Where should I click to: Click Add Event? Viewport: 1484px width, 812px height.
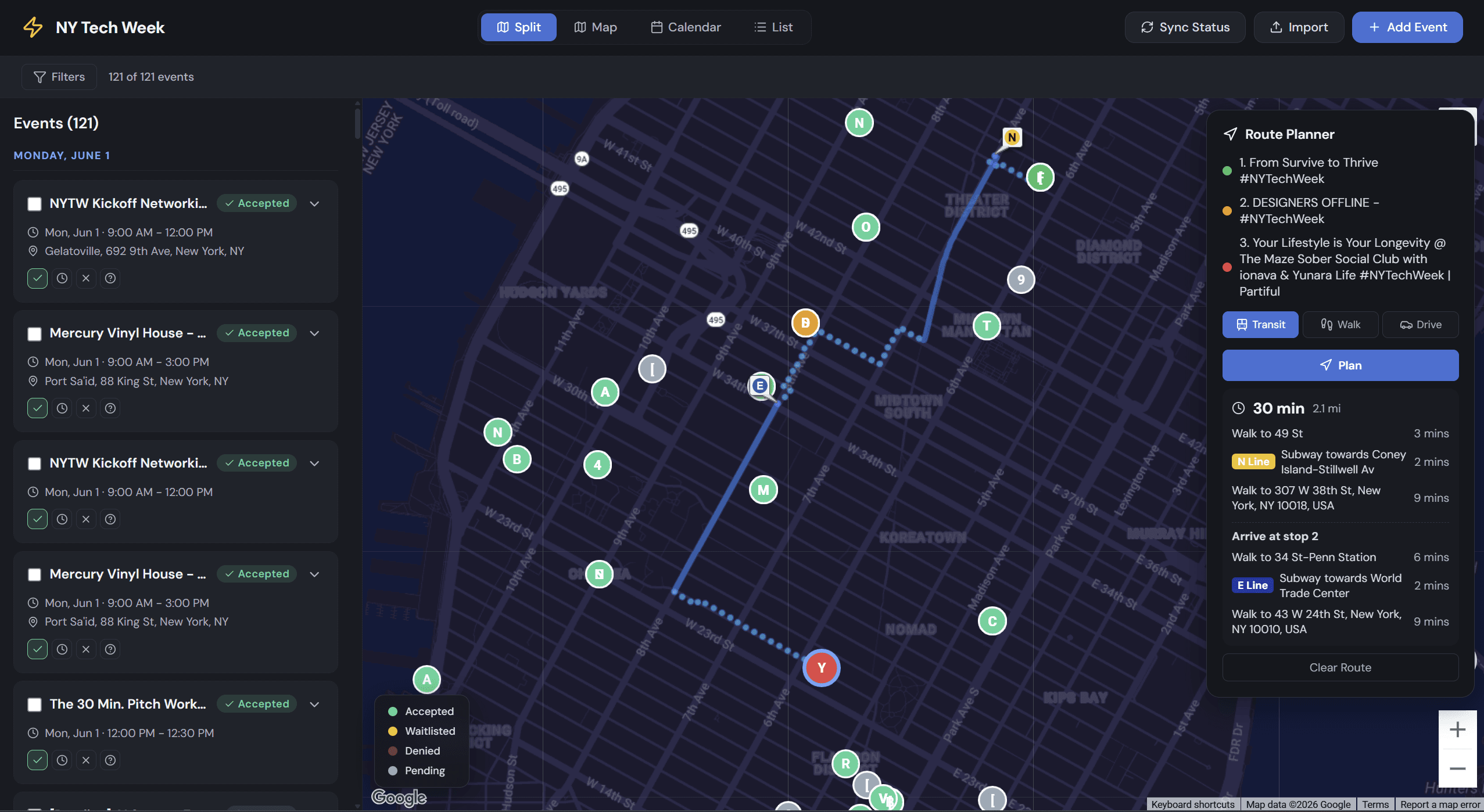click(x=1407, y=27)
